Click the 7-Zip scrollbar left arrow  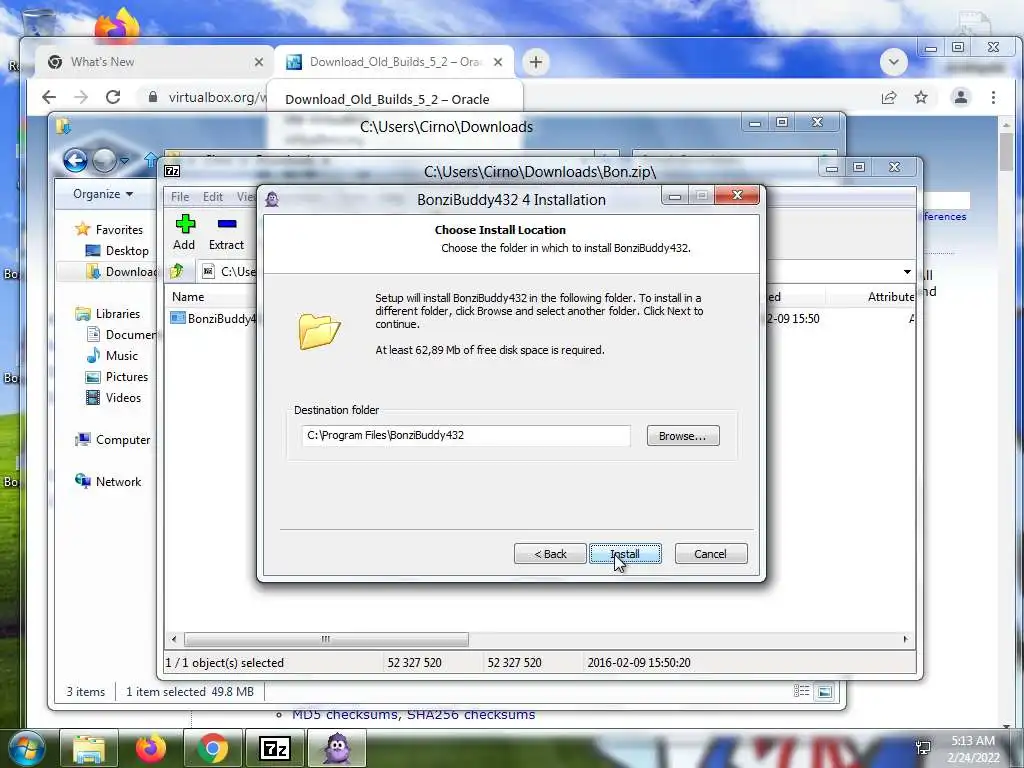pyautogui.click(x=173, y=639)
